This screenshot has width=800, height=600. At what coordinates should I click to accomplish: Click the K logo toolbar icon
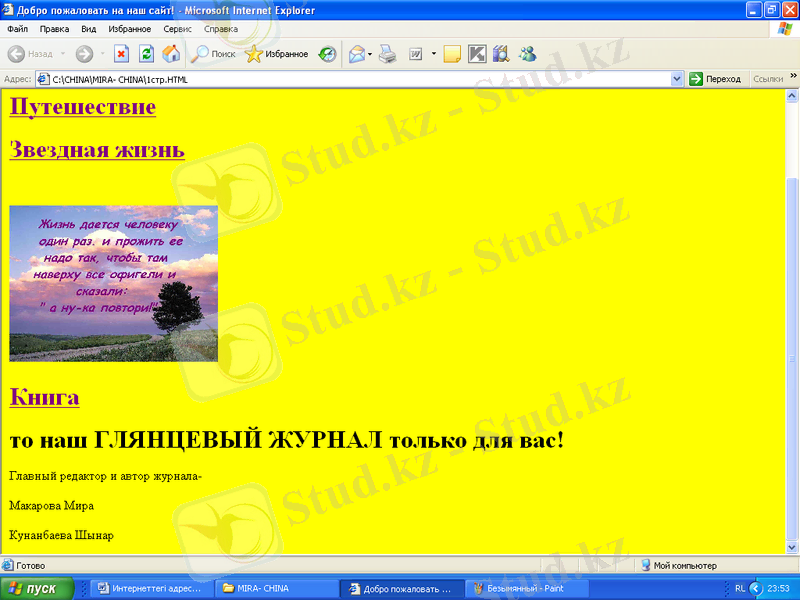pyautogui.click(x=477, y=54)
